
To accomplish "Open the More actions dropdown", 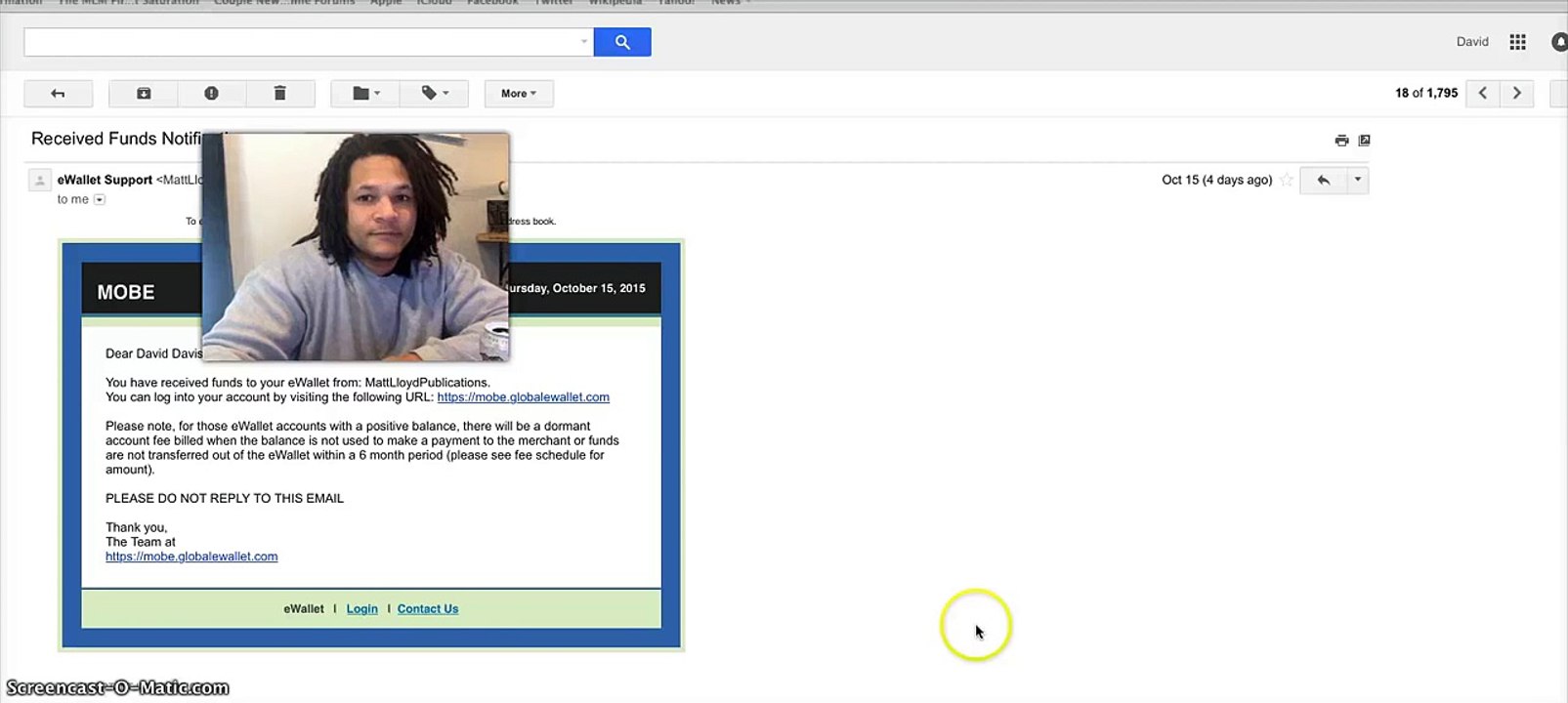I will 519,94.
